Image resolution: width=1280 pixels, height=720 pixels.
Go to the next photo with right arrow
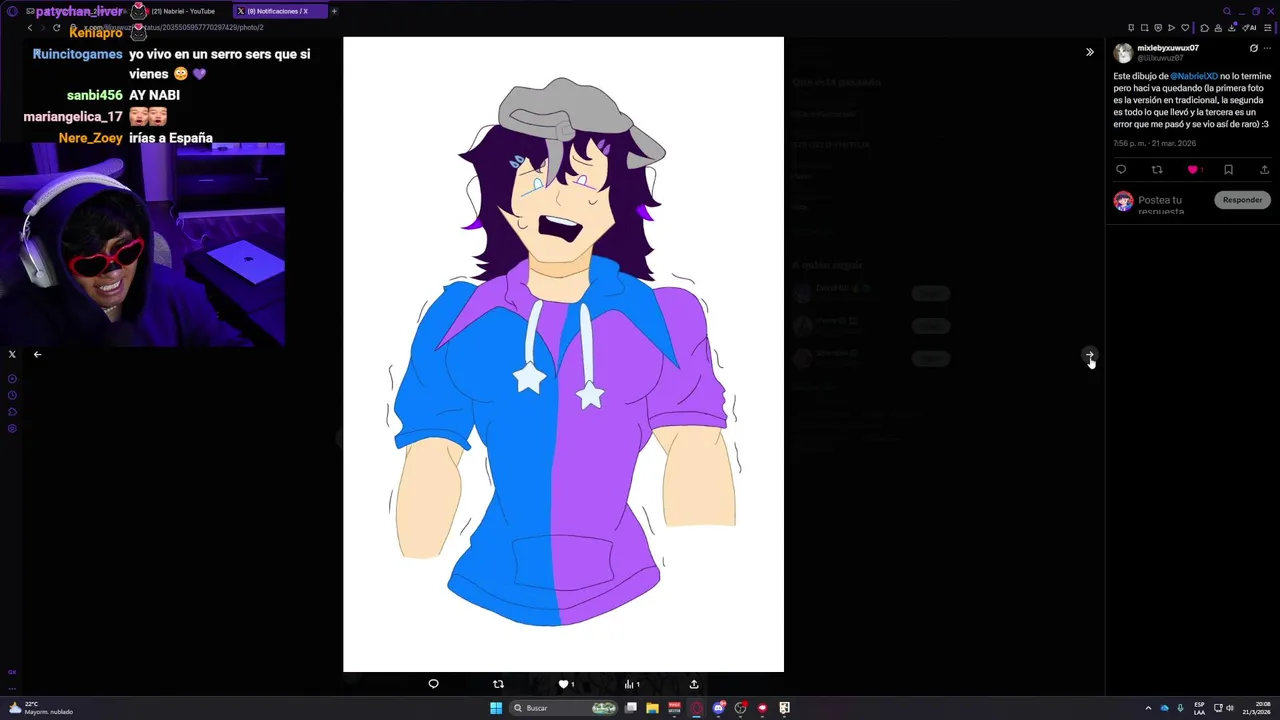pyautogui.click(x=1090, y=354)
